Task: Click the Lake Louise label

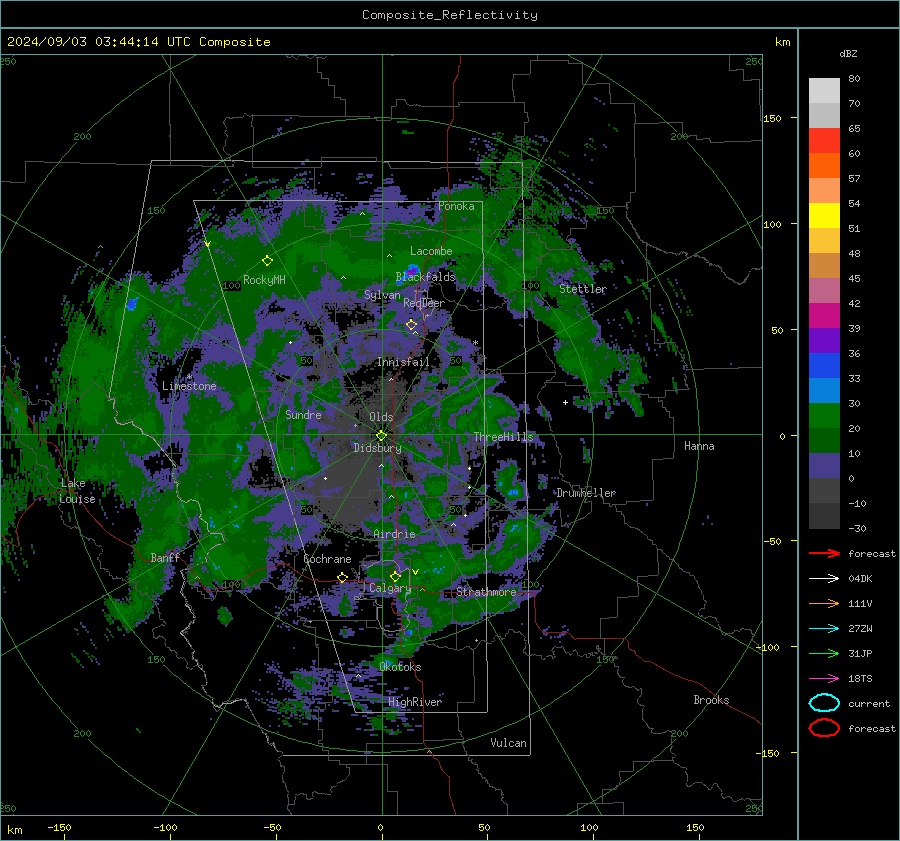Action: (x=77, y=491)
